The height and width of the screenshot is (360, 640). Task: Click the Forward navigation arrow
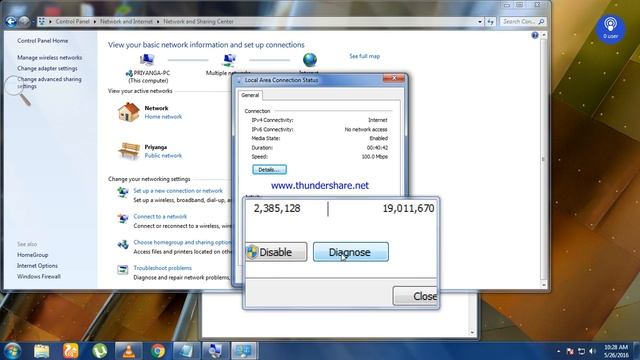point(24,21)
